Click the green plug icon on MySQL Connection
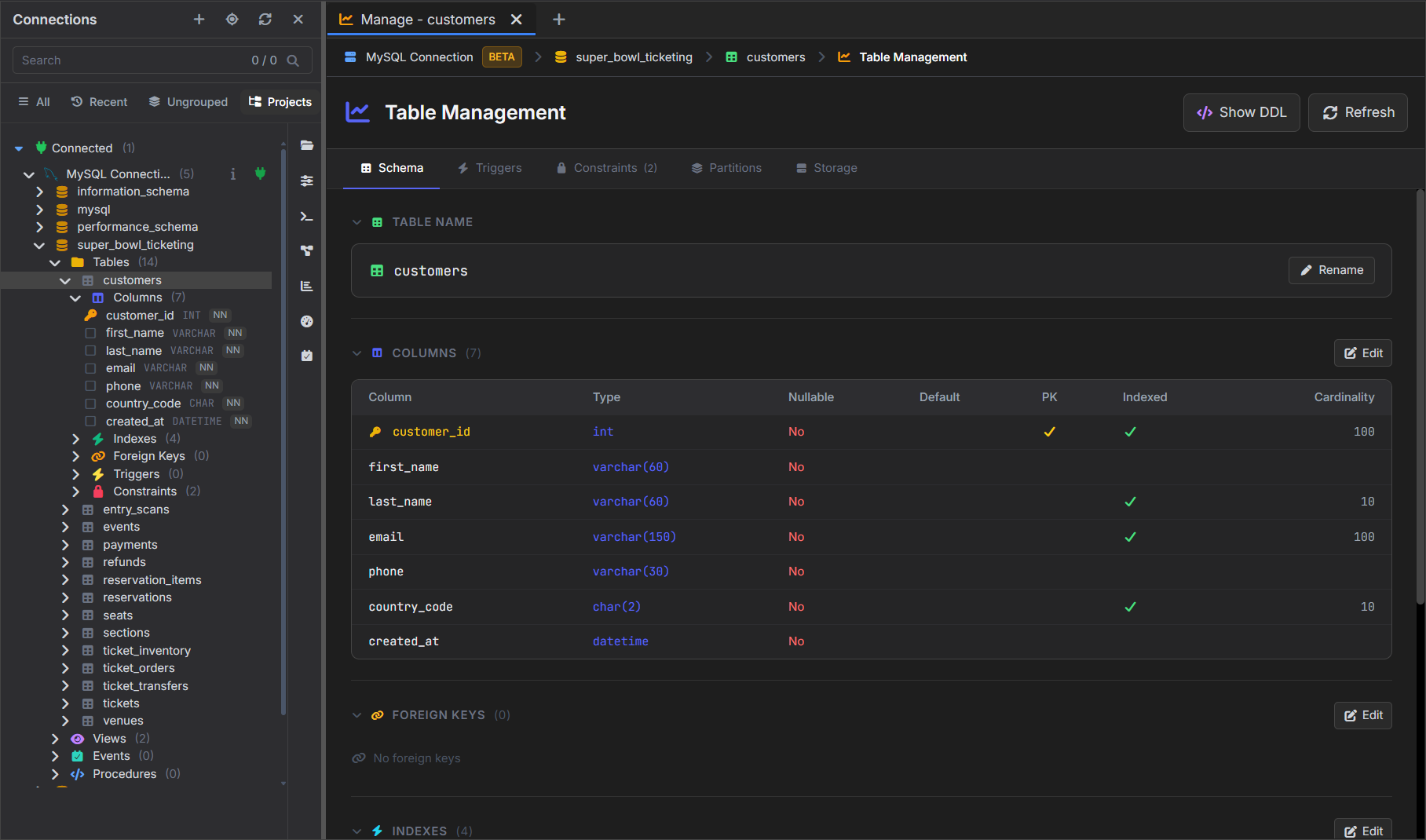The image size is (1426, 840). point(260,173)
